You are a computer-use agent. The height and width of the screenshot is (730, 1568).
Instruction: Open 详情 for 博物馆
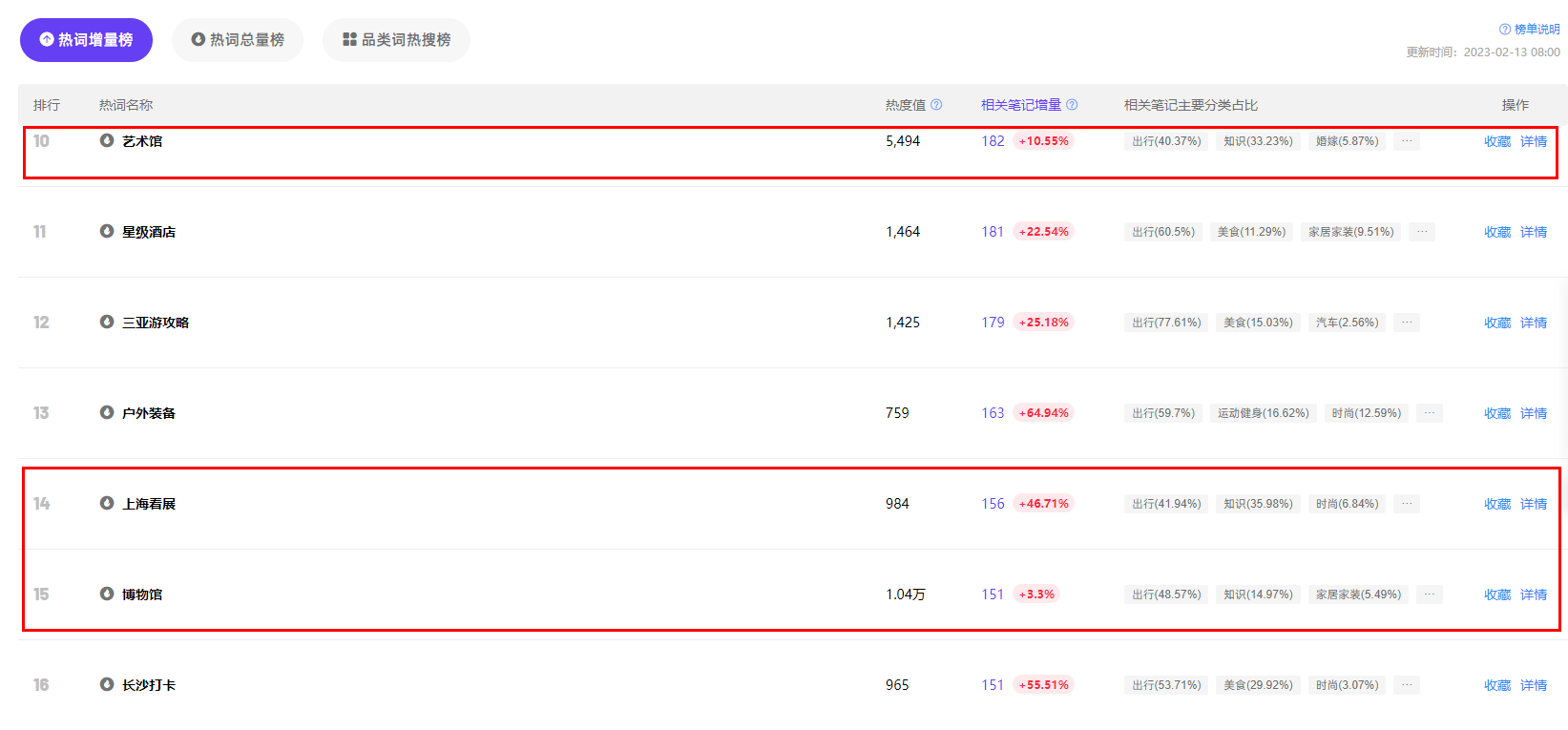pyautogui.click(x=1534, y=594)
